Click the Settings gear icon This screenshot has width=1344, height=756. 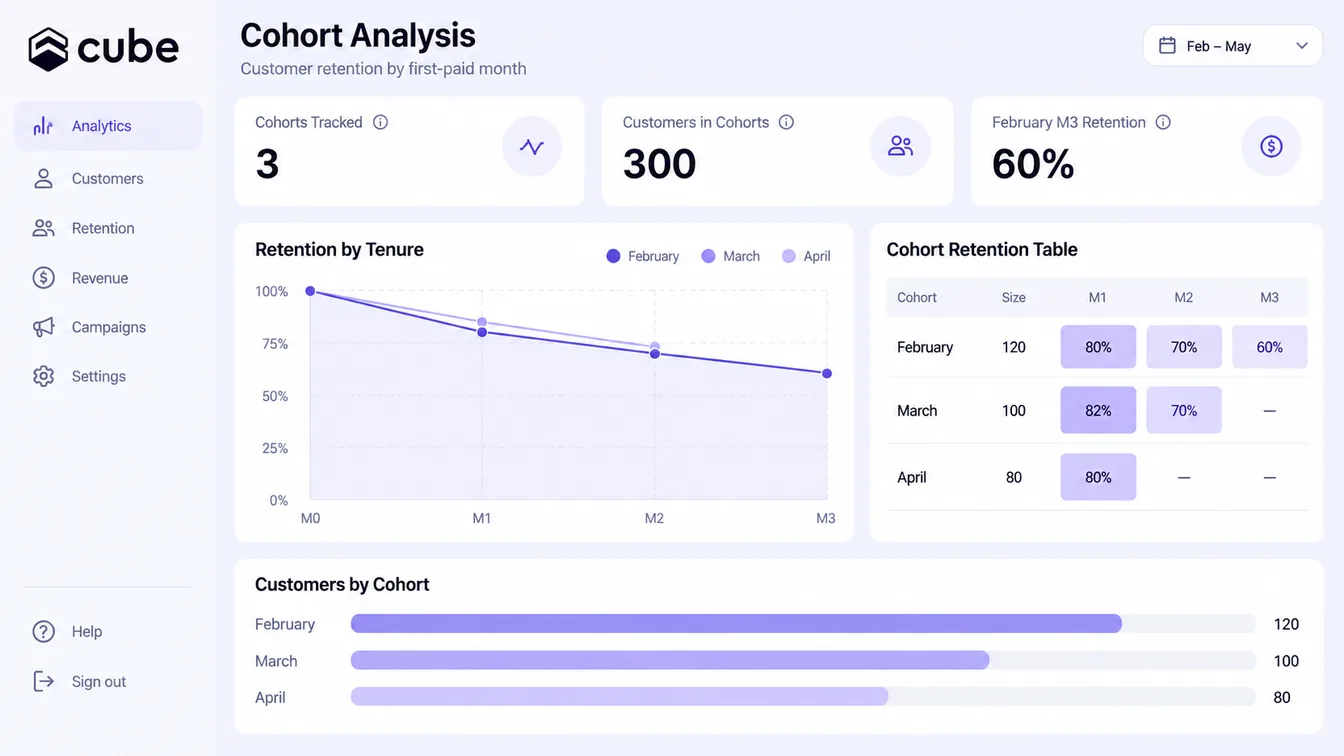click(x=43, y=376)
